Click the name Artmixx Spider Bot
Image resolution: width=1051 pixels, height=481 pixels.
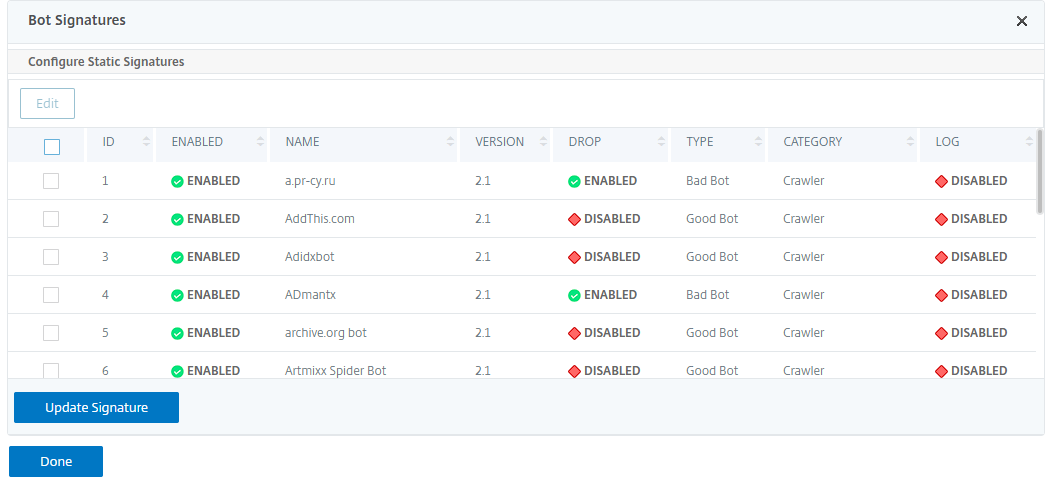coord(336,370)
